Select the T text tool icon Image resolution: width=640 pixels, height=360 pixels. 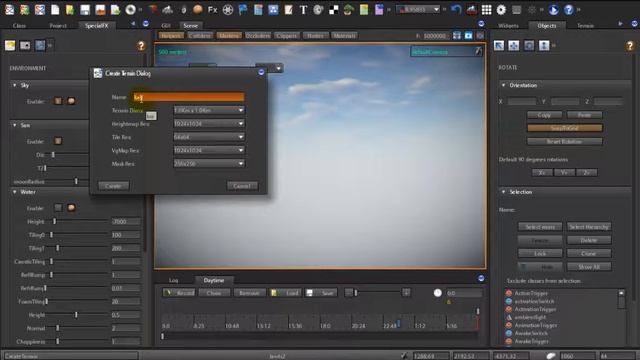coord(303,9)
